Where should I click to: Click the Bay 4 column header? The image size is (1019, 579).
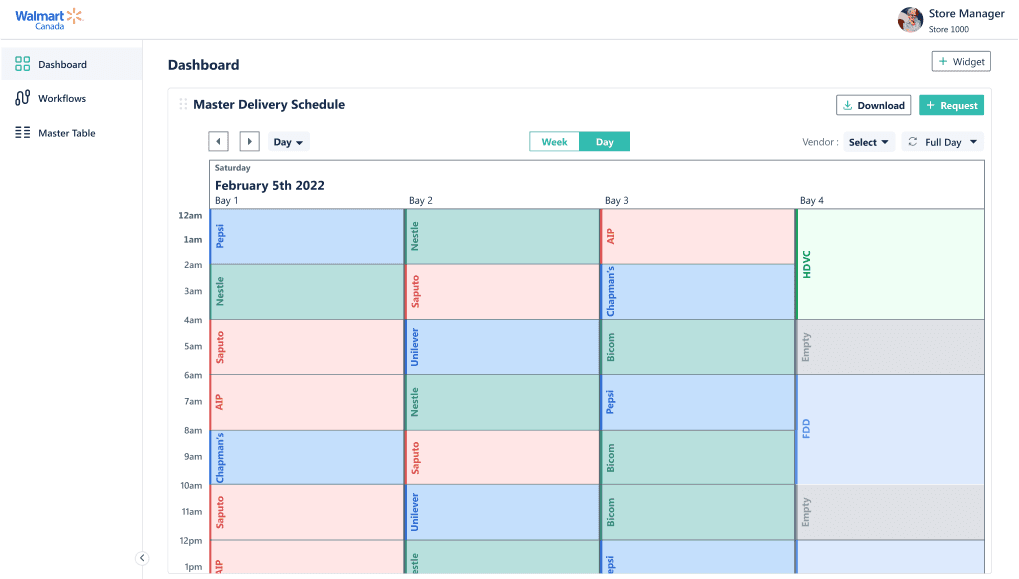tap(812, 200)
